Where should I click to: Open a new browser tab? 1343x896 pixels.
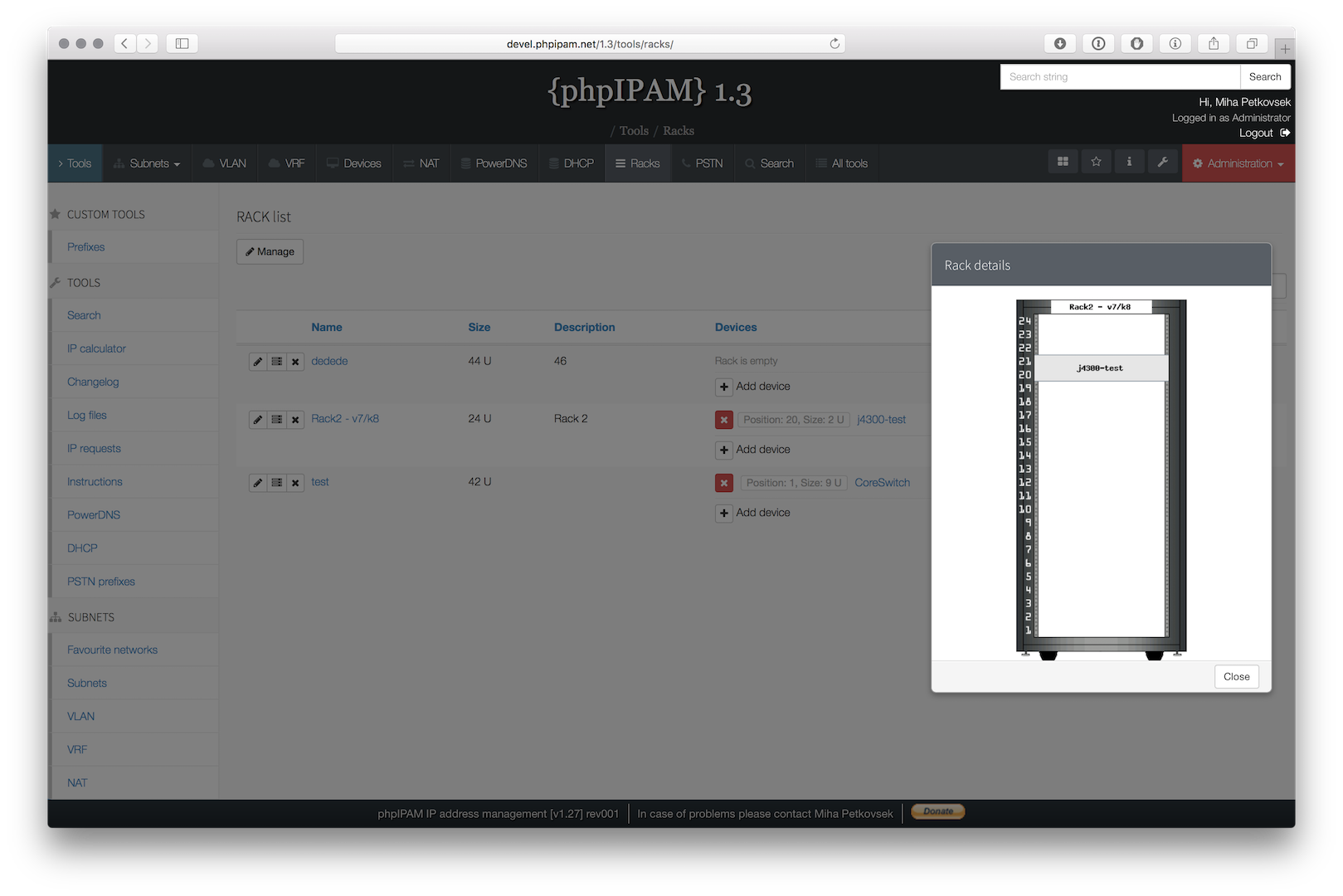(x=1285, y=48)
